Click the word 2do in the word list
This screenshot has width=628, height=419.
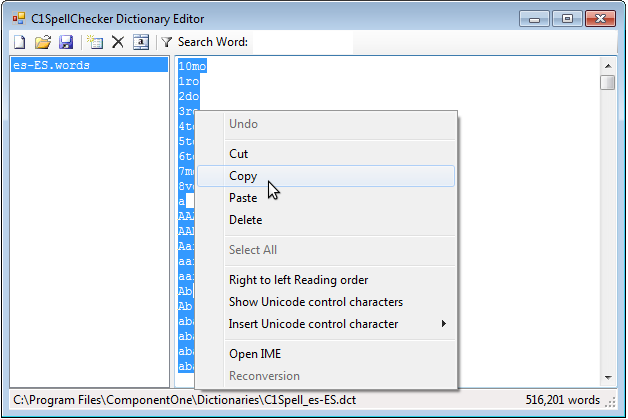(189, 96)
